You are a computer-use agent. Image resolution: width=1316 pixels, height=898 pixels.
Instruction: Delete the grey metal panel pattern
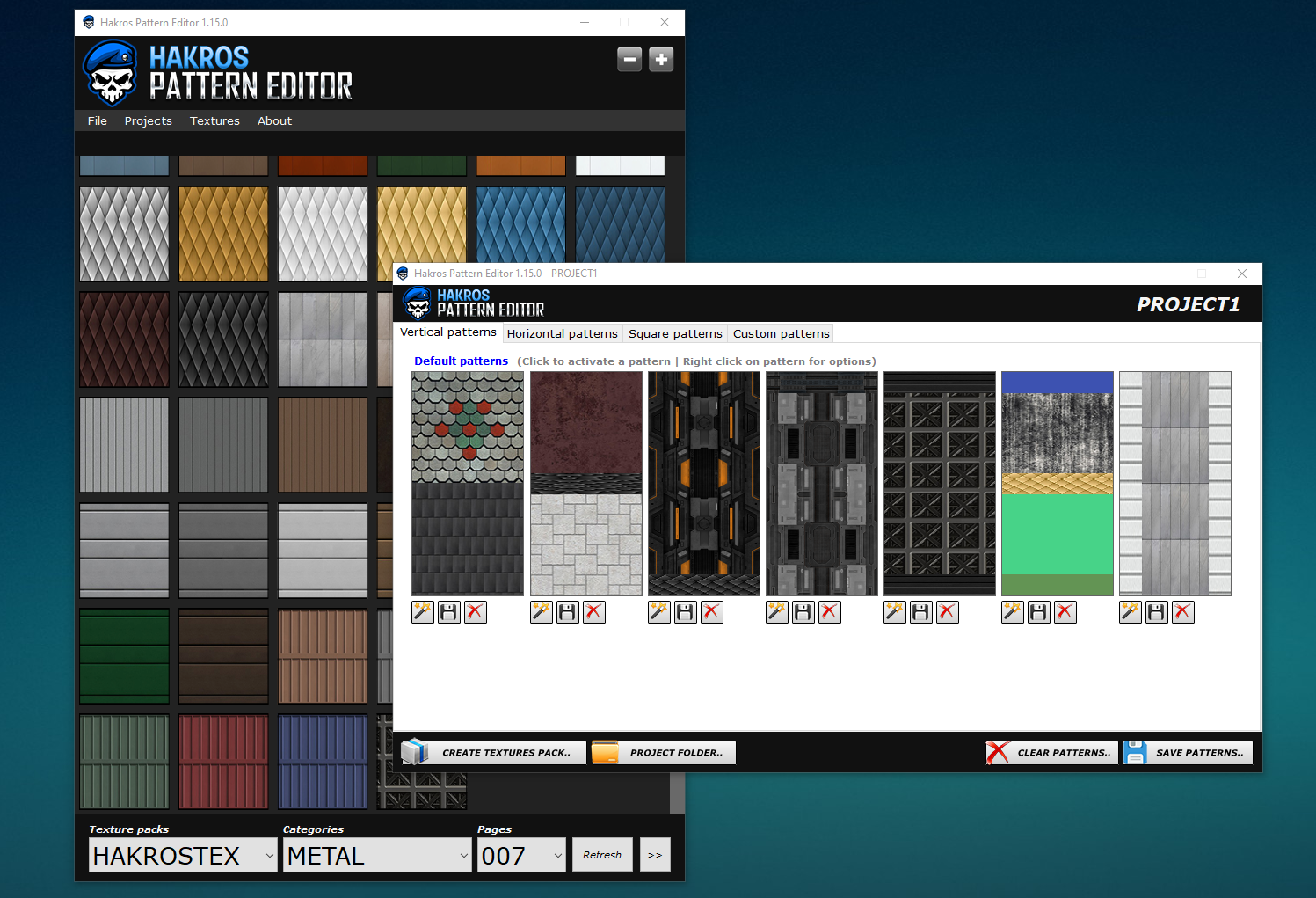(1183, 612)
